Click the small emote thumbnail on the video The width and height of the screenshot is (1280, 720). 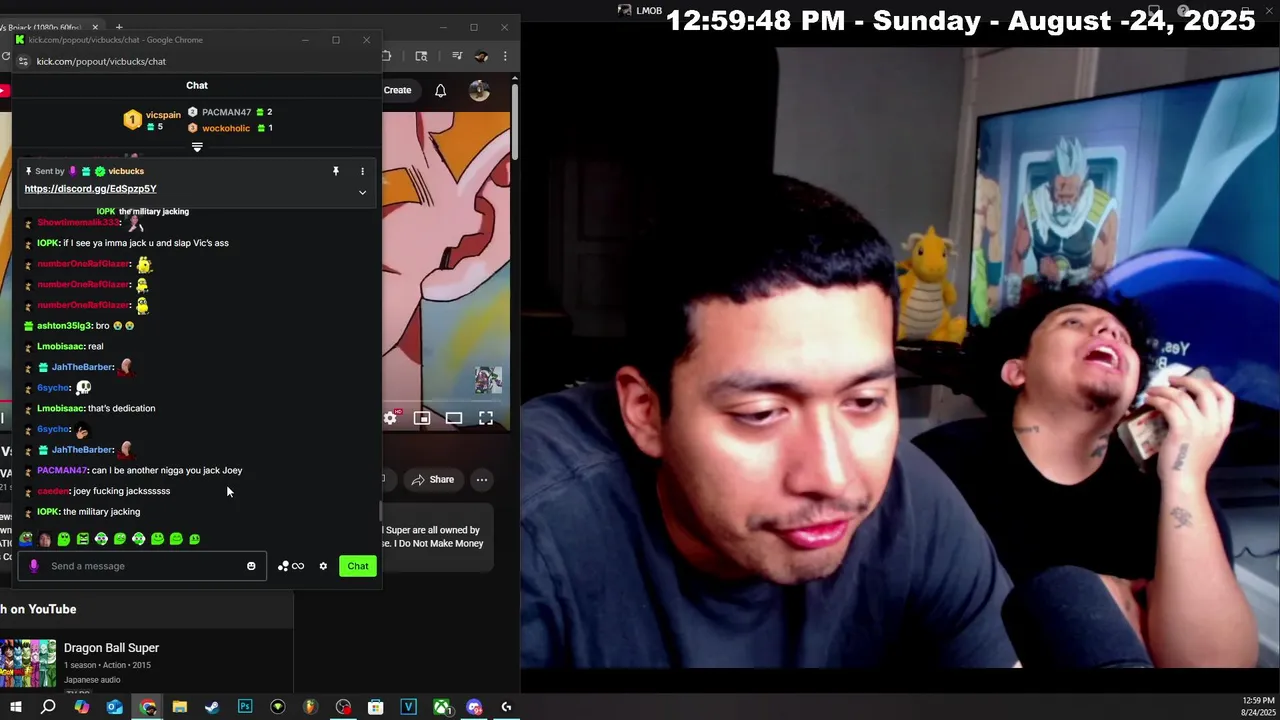(x=488, y=380)
